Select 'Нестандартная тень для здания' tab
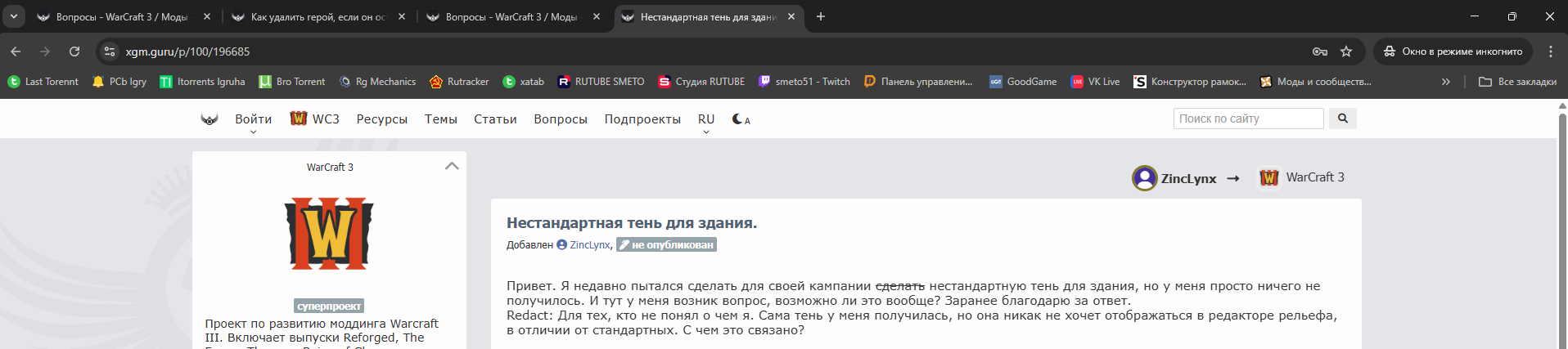The width and height of the screenshot is (1568, 349). pos(708,16)
